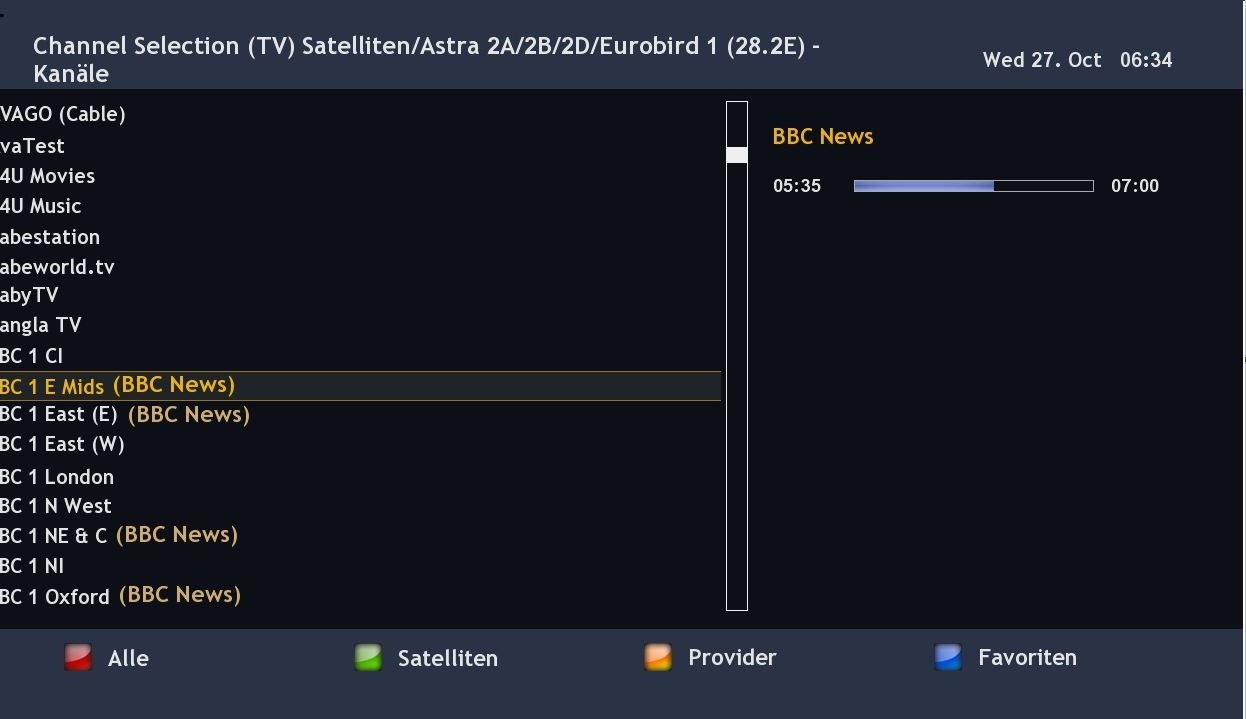The width and height of the screenshot is (1246, 719).
Task: Click the BBC News programme progress bar
Action: [x=973, y=186]
